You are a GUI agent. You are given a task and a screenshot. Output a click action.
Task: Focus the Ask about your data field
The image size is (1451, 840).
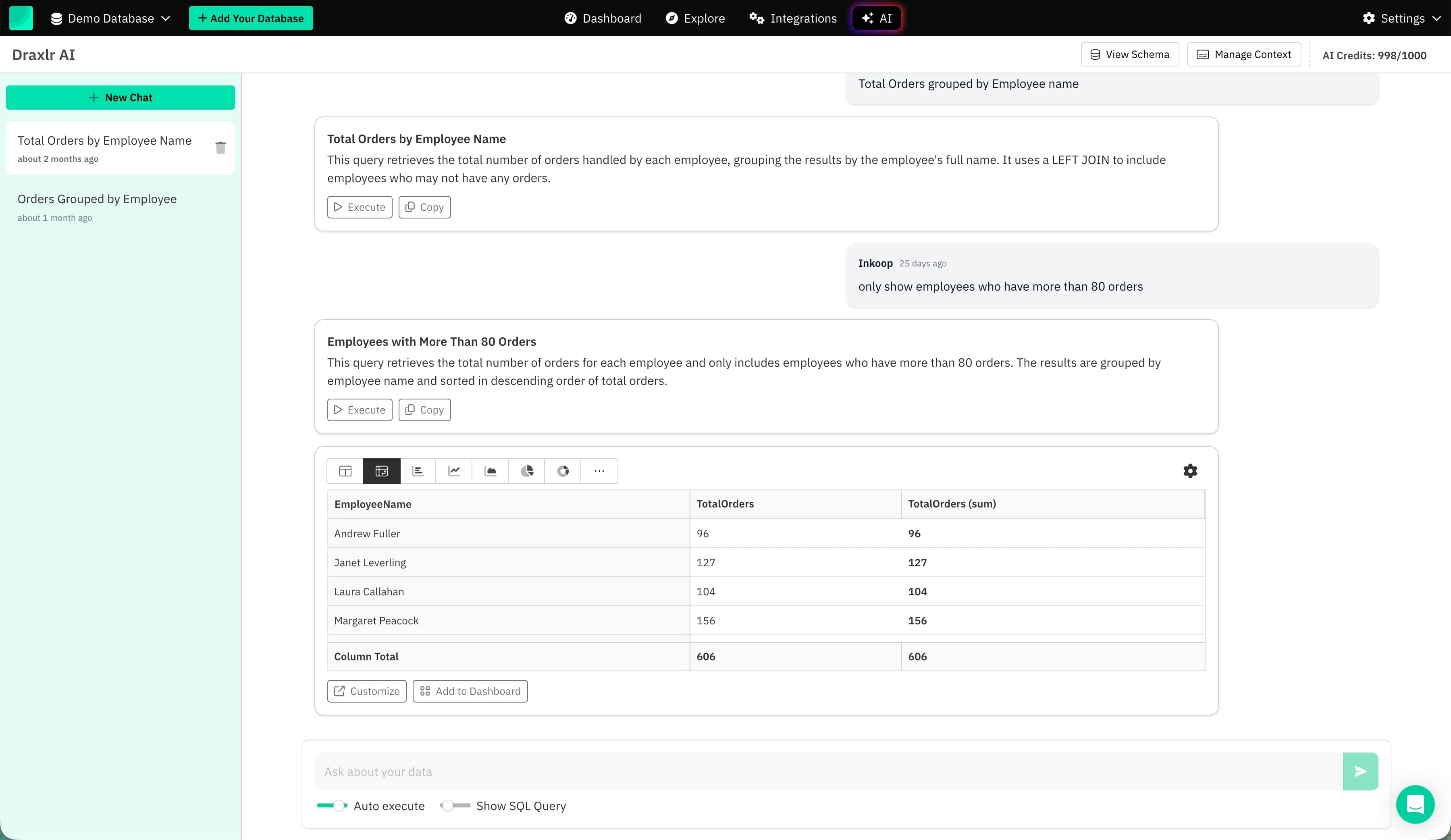[x=828, y=771]
